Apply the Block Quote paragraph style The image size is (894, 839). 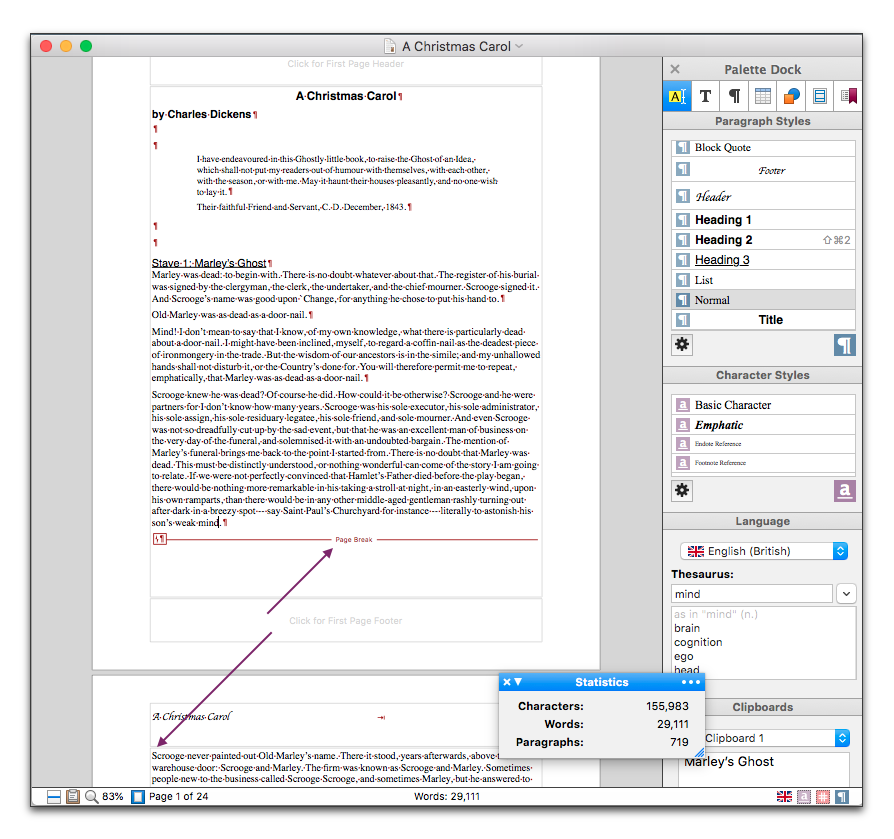(x=763, y=148)
